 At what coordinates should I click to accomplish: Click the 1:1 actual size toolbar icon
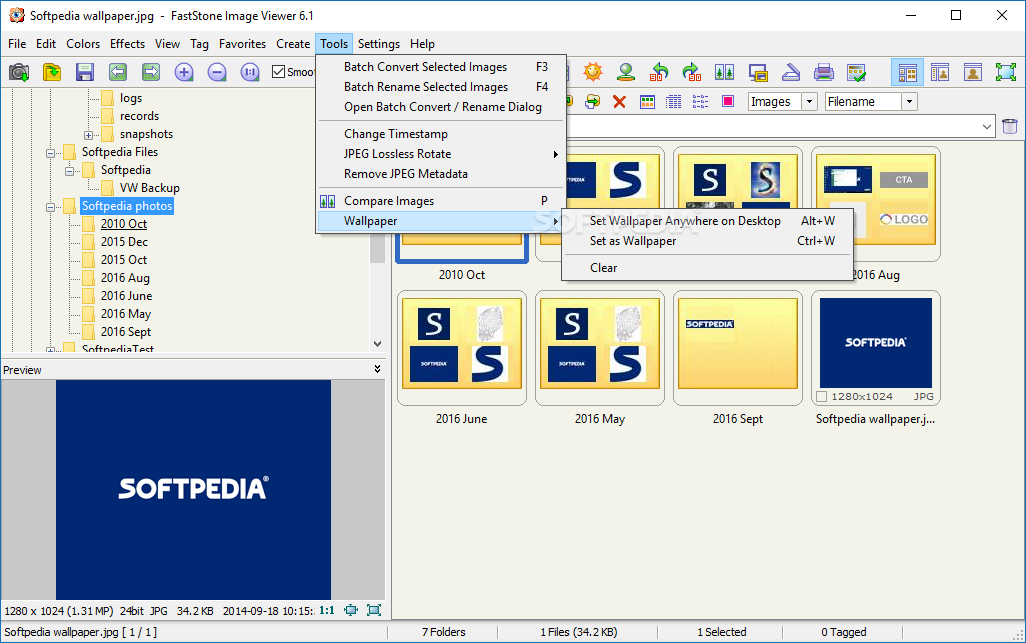(x=249, y=72)
